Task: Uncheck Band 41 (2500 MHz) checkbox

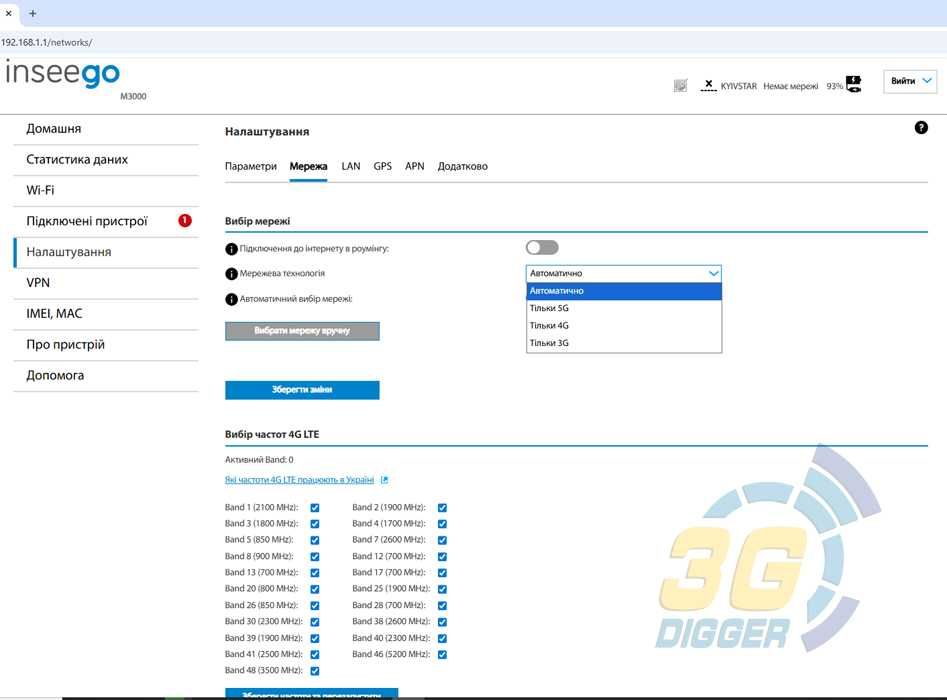Action: pos(315,655)
